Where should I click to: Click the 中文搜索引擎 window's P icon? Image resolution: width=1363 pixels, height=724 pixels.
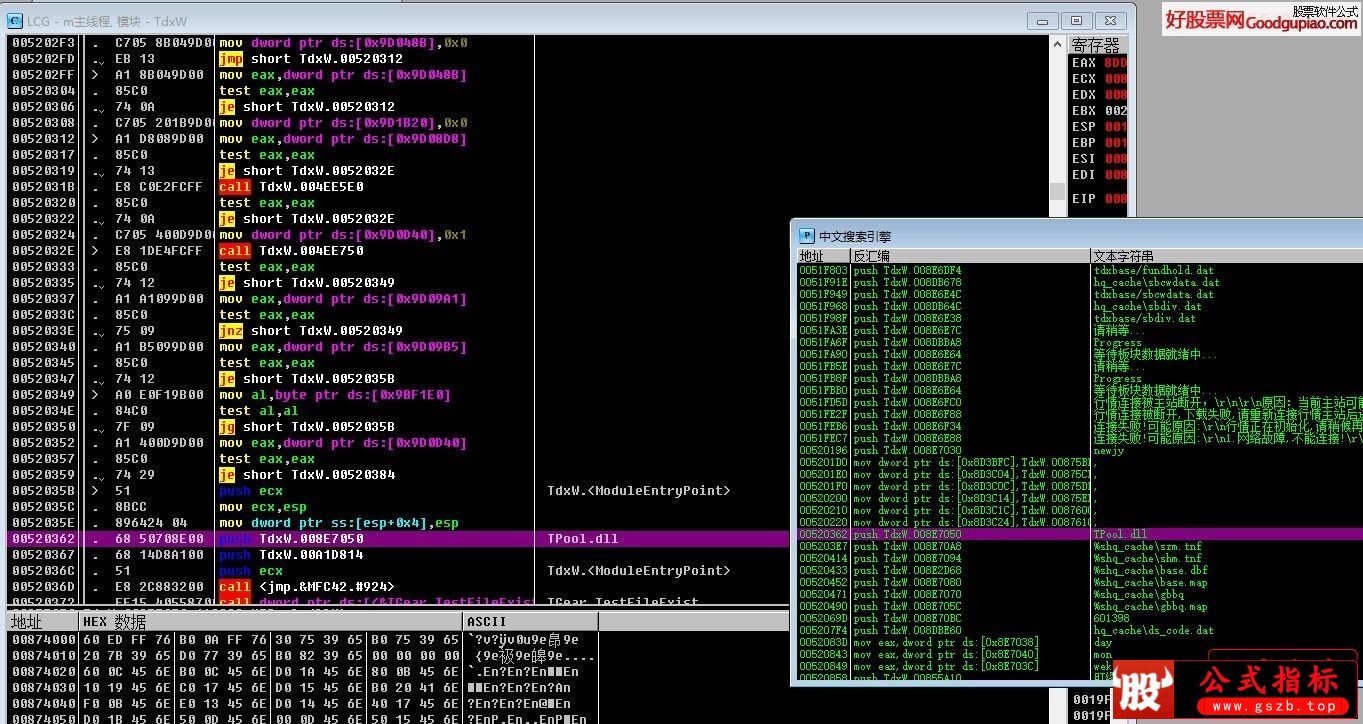point(806,236)
